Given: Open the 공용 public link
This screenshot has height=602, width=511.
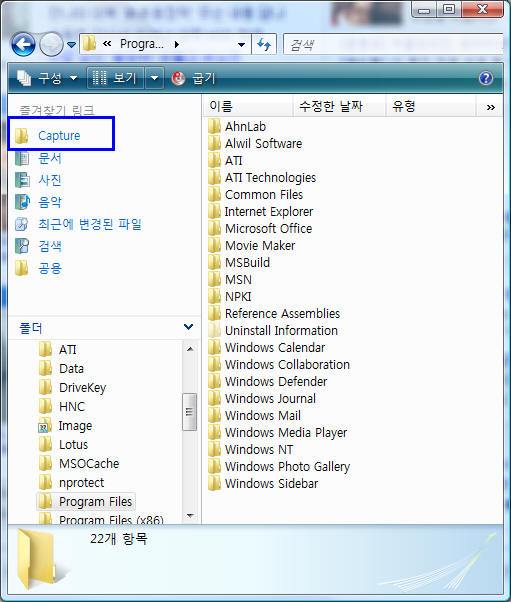Looking at the screenshot, I should [38, 268].
